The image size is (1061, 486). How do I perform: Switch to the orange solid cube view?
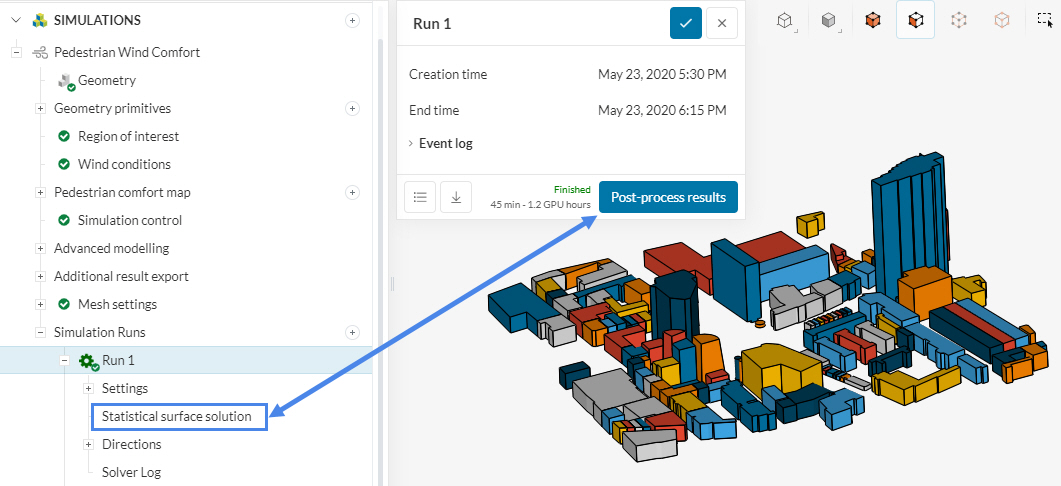tap(872, 20)
